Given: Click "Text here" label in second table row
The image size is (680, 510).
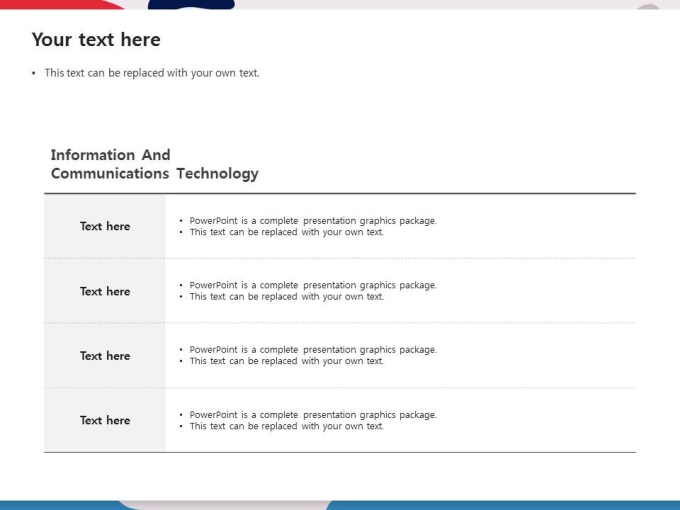Looking at the screenshot, I should point(105,291).
